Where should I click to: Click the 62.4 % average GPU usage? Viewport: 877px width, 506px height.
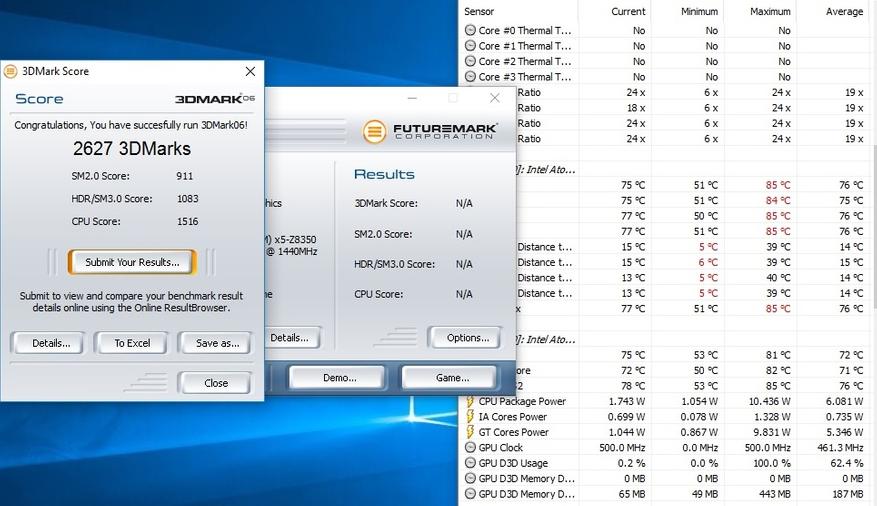coord(847,463)
